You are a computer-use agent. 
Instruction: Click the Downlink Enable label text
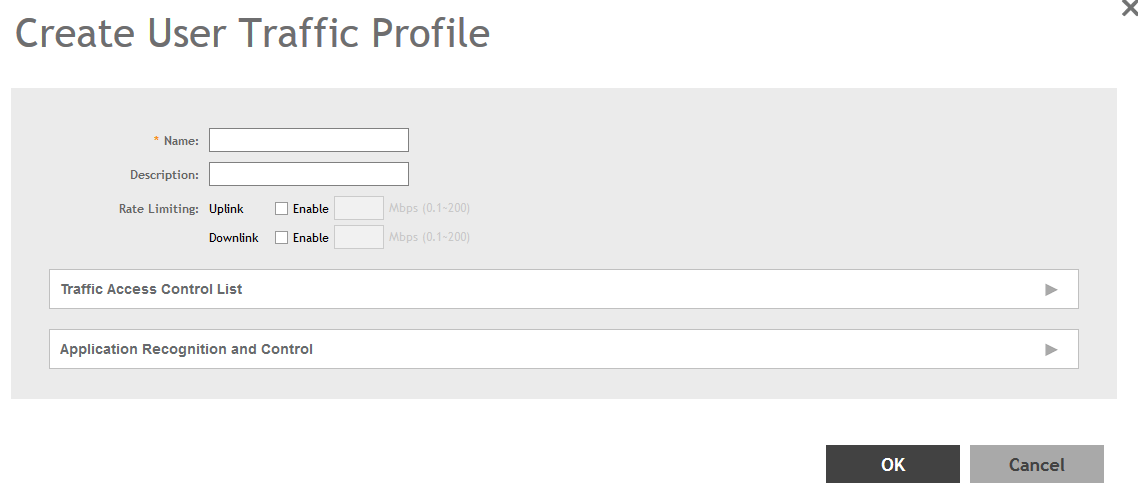pos(310,238)
